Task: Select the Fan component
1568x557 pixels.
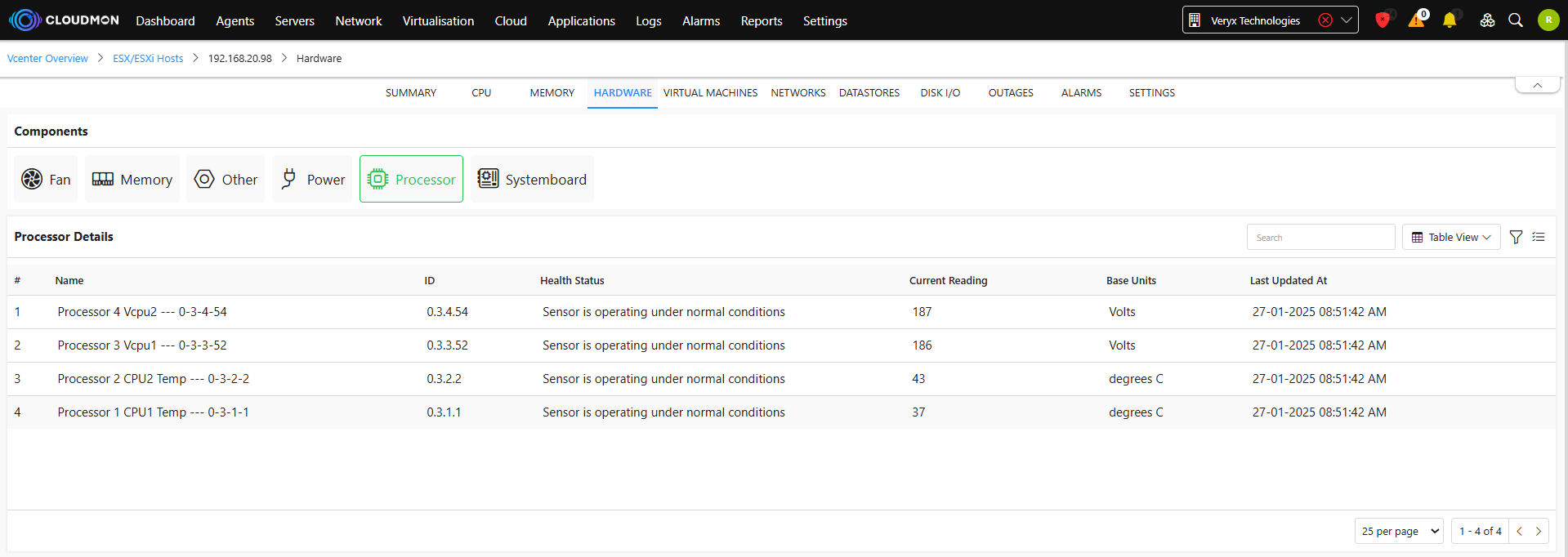Action: 46,180
